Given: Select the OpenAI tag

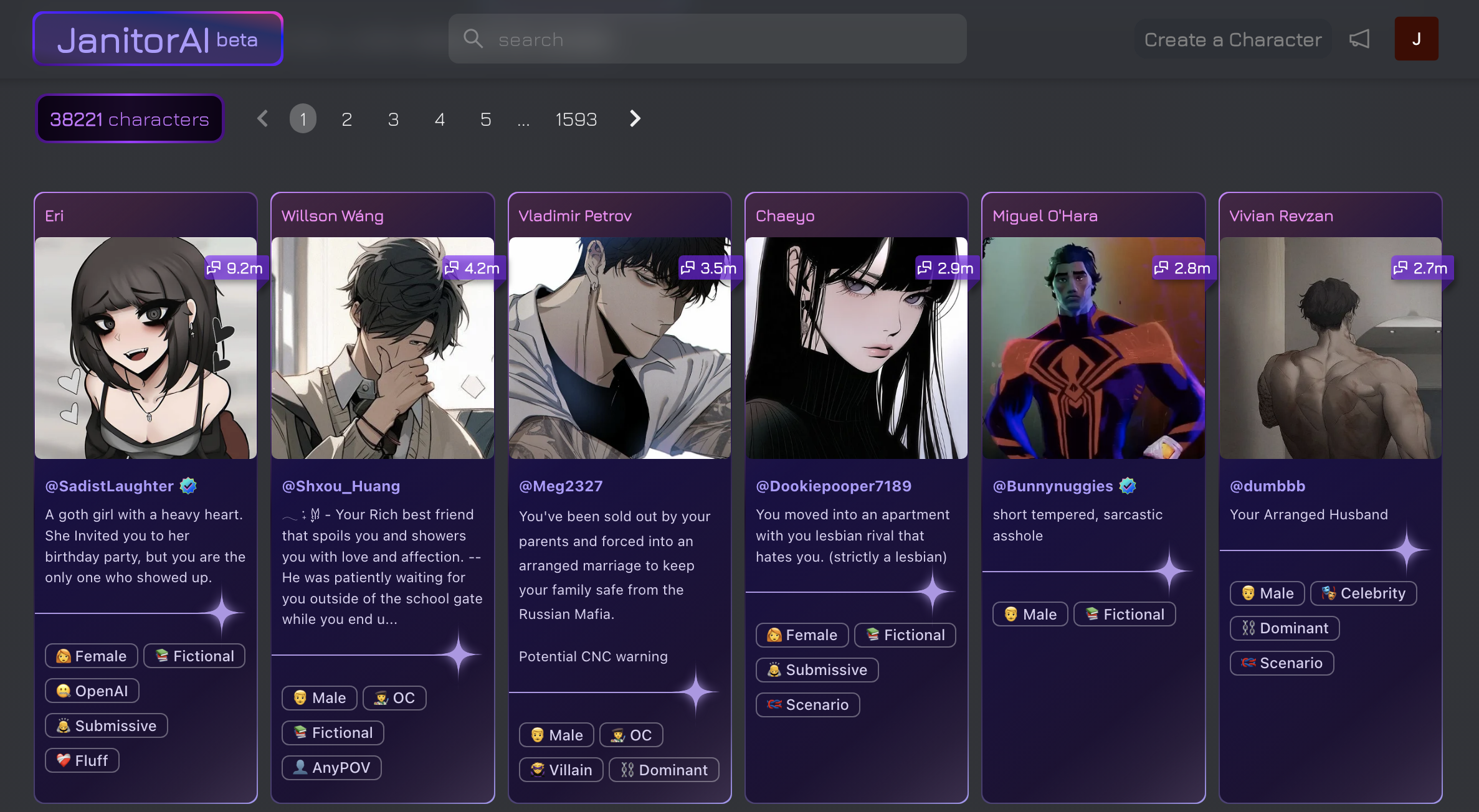Looking at the screenshot, I should point(92,691).
